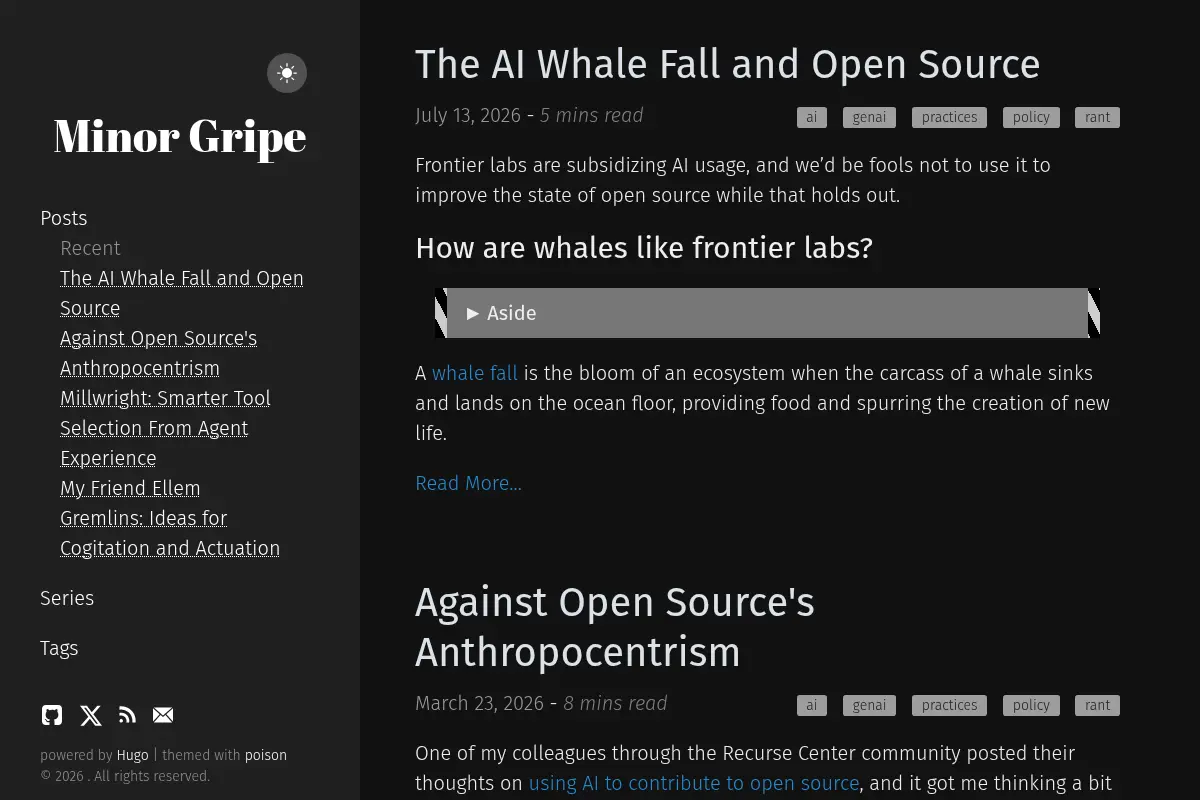
Task: Open the X (Twitter) profile icon
Action: tap(91, 715)
